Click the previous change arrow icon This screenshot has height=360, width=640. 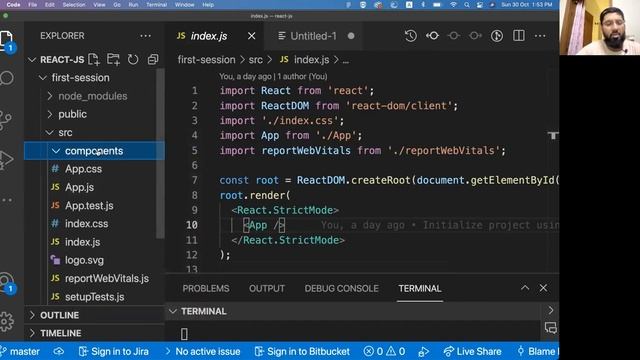[453, 36]
